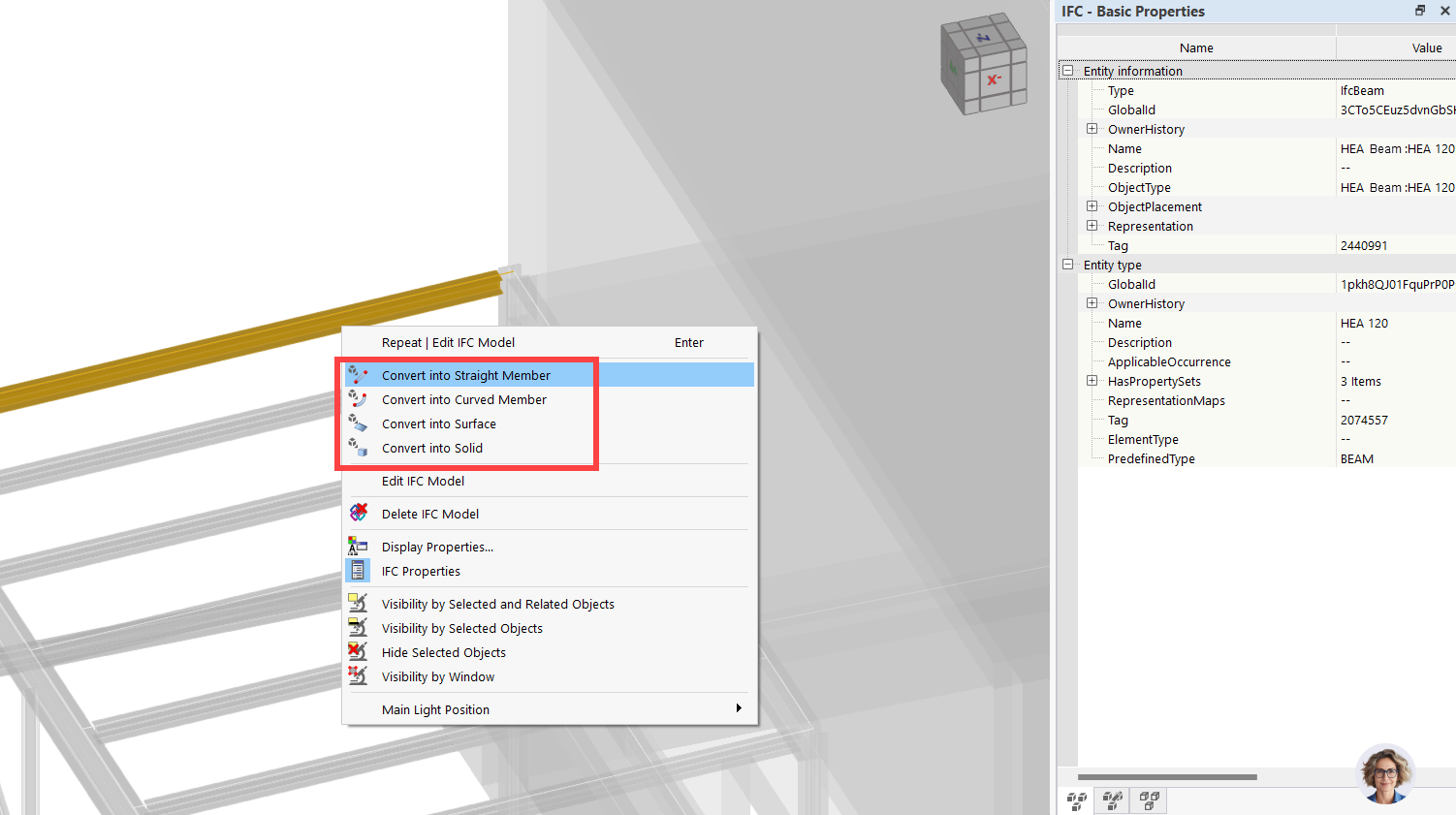Select the Convert into Solid icon
This screenshot has height=815, width=1456.
[359, 448]
